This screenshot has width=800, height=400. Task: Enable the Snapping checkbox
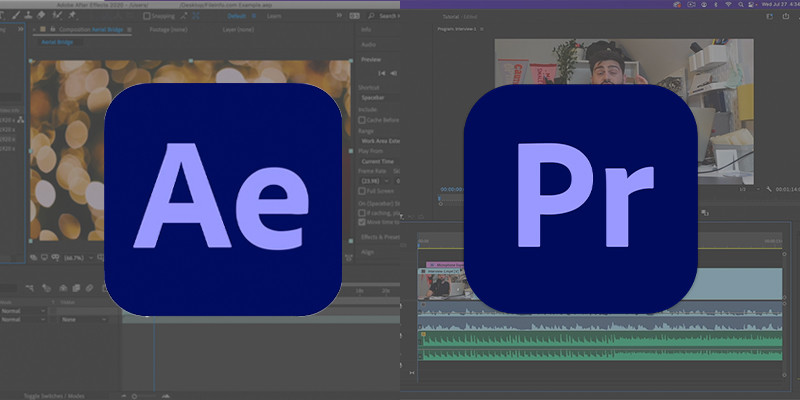click(x=144, y=16)
